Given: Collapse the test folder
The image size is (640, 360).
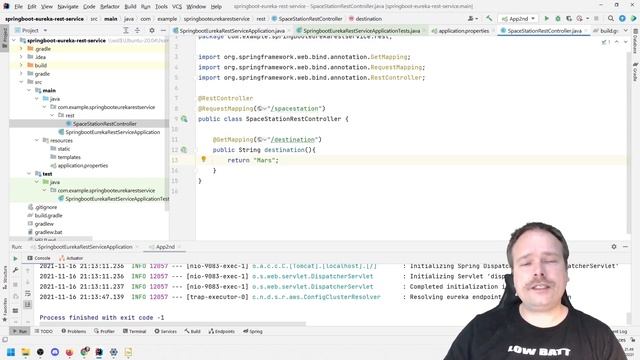Looking at the screenshot, I should (x=29, y=174).
